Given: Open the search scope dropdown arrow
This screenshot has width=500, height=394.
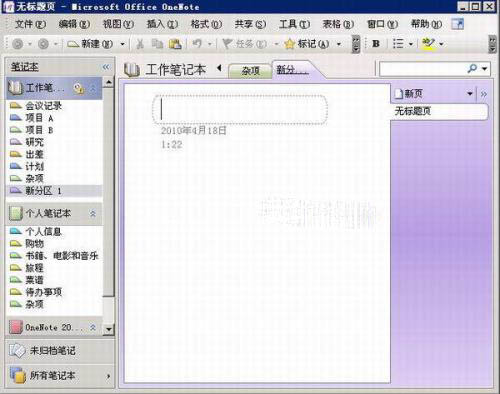Looking at the screenshot, I should [x=484, y=69].
